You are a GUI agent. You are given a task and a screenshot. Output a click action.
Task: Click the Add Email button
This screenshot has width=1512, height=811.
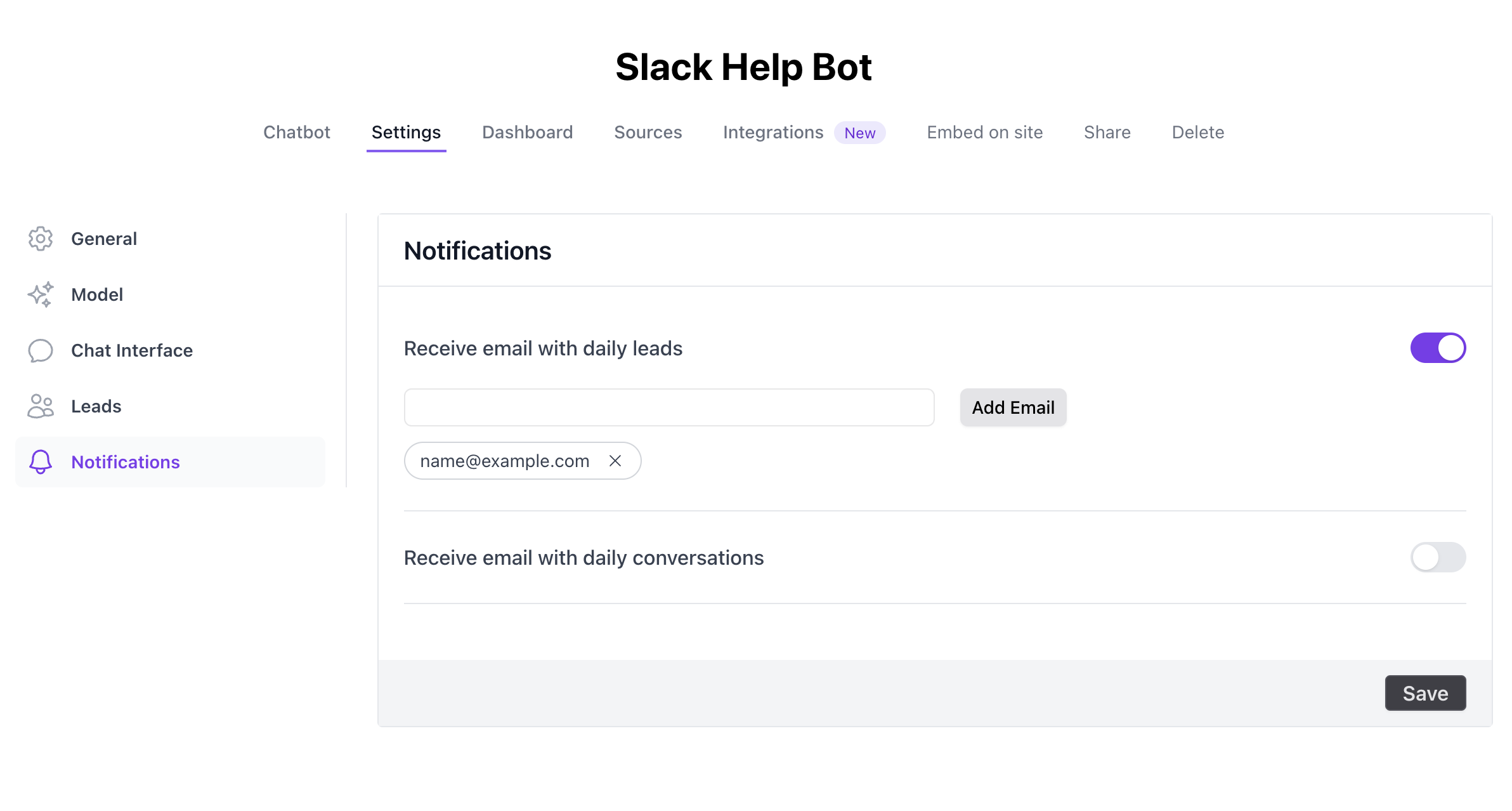(x=1013, y=407)
